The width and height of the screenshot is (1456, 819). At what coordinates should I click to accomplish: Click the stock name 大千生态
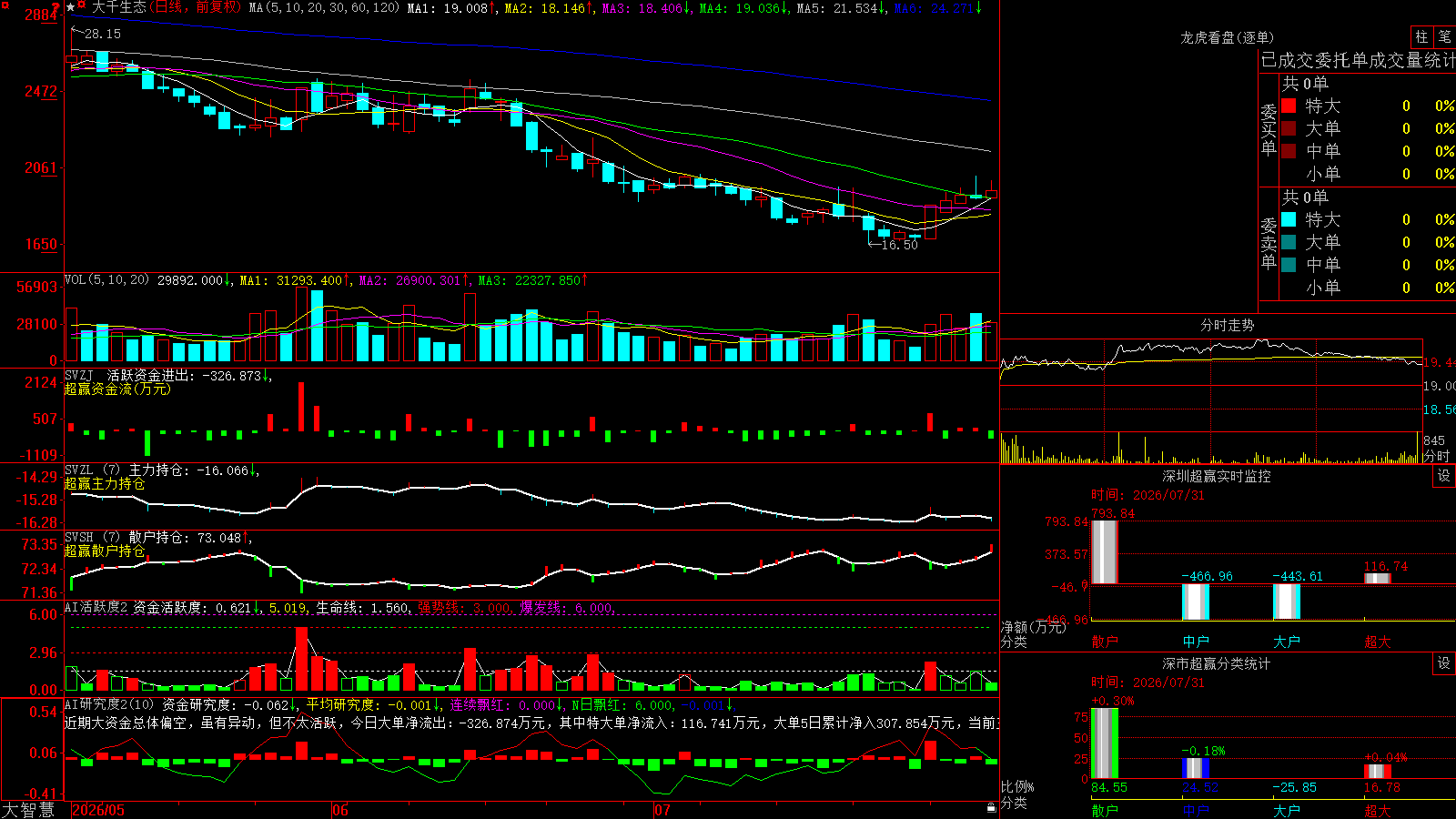tap(119, 7)
